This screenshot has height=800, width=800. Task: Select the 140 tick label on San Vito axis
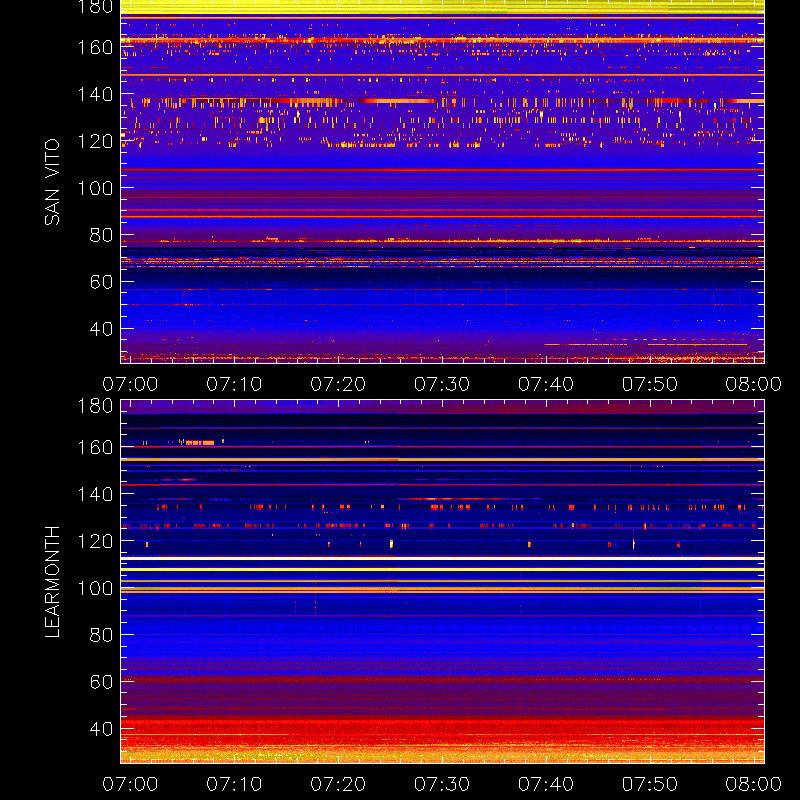click(95, 94)
